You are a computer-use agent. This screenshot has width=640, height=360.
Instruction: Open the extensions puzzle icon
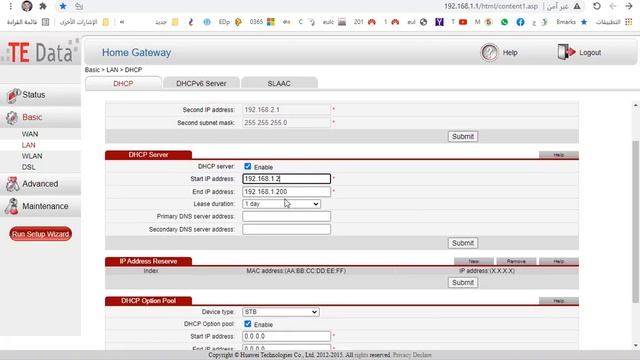point(43,6)
